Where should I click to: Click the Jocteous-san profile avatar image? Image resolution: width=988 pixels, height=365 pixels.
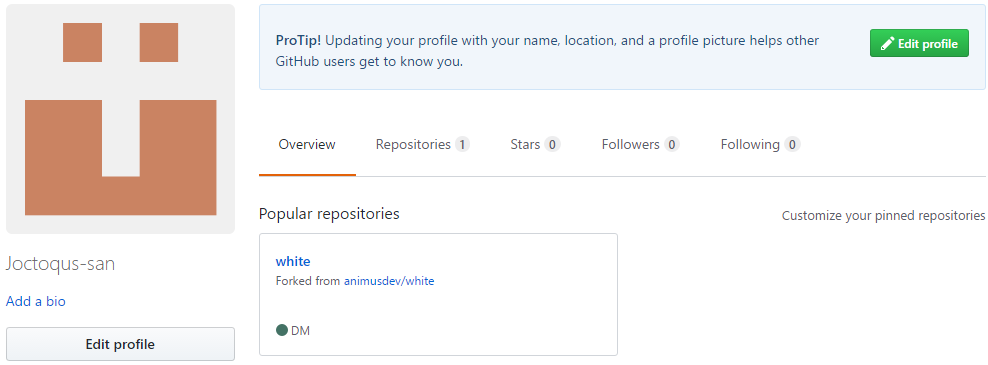[120, 119]
